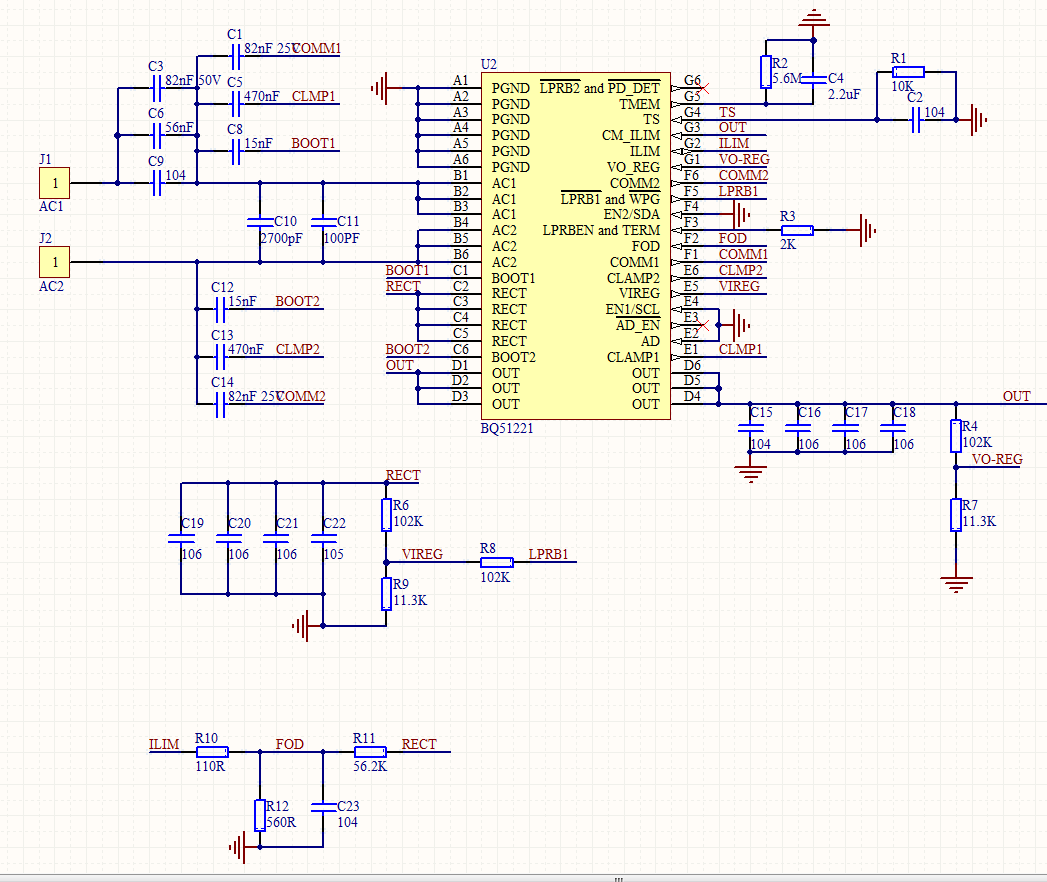Image resolution: width=1047 pixels, height=882 pixels.
Task: Click the LPRB1 net label right of R8
Action: [548, 554]
